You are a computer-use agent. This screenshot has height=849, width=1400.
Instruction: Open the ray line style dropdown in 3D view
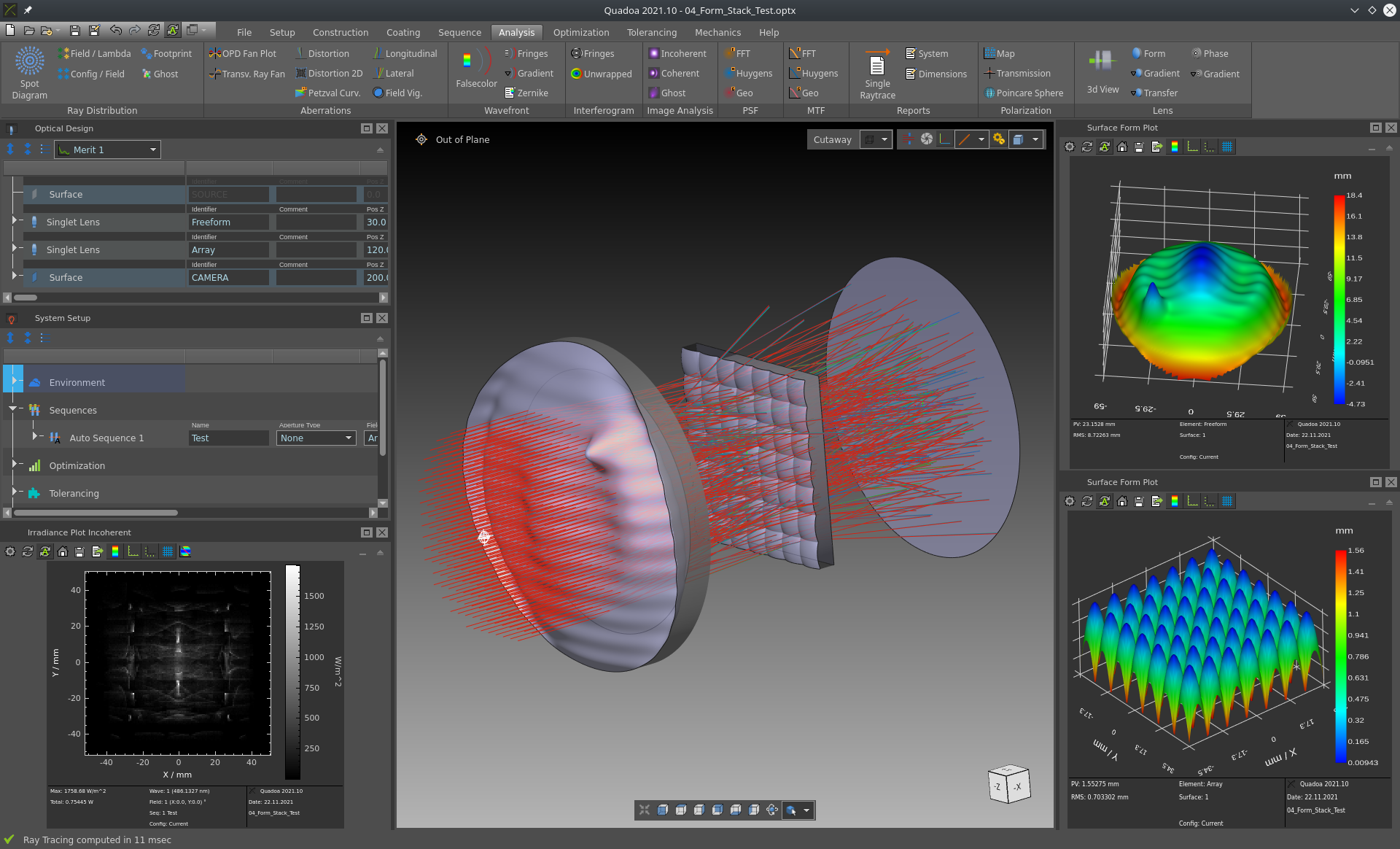click(x=981, y=139)
